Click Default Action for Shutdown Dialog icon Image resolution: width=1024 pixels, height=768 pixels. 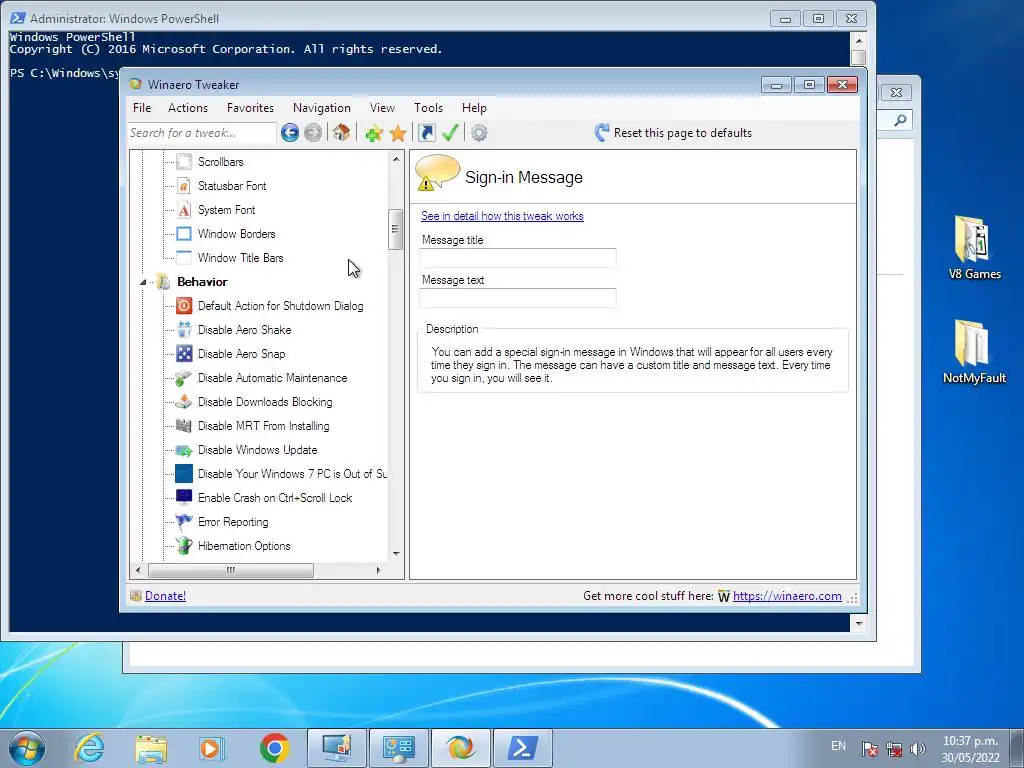click(184, 306)
